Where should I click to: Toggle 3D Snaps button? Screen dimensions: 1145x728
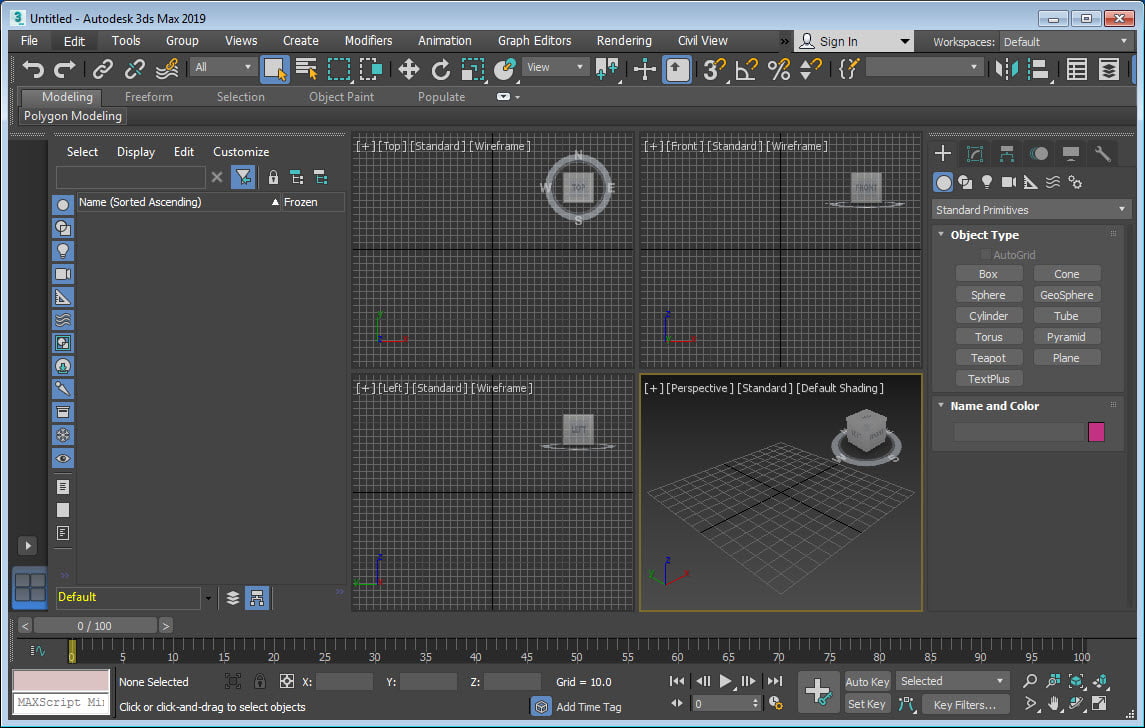pyautogui.click(x=714, y=69)
